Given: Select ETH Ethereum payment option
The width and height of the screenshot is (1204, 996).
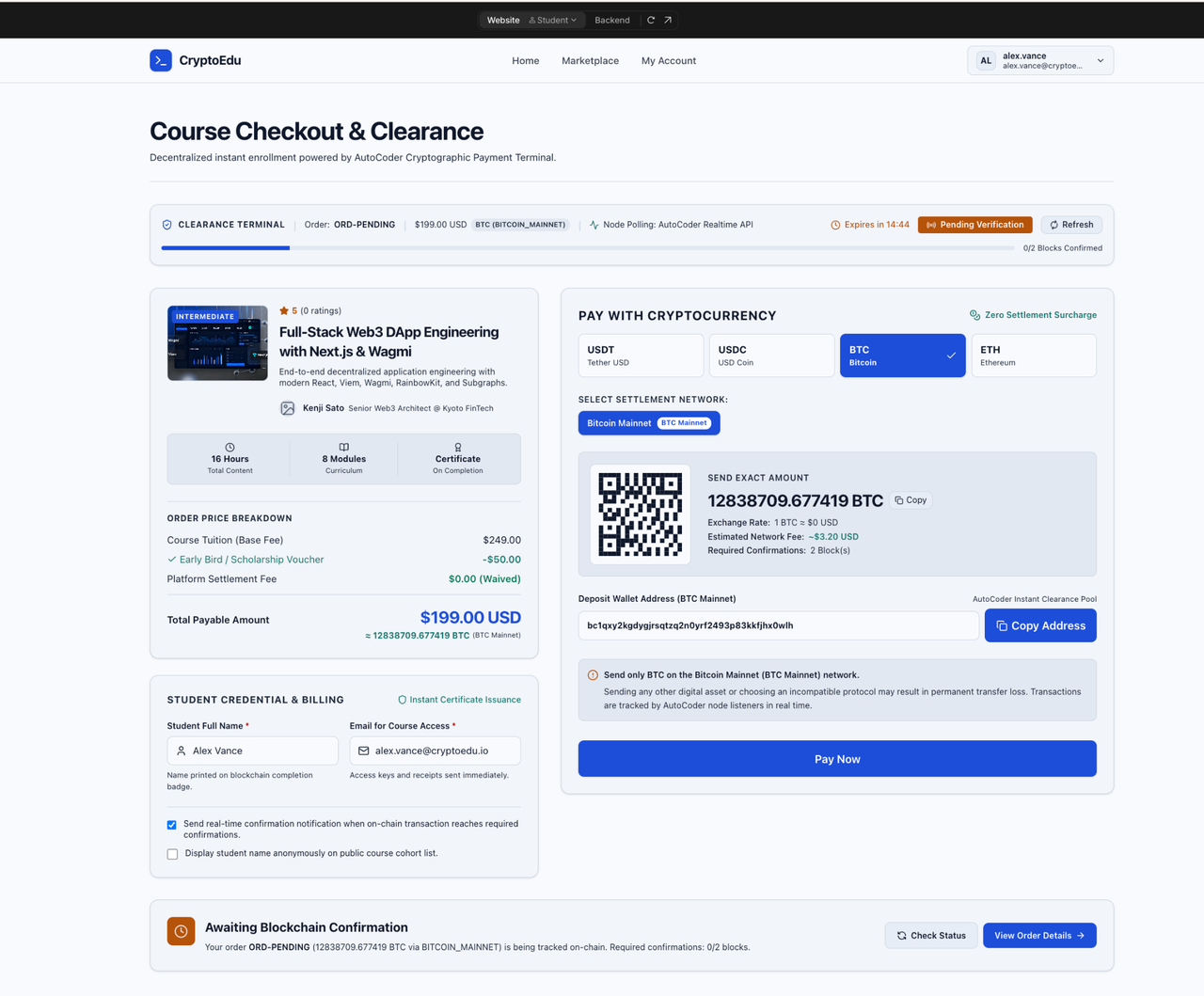Looking at the screenshot, I should pos(1034,356).
